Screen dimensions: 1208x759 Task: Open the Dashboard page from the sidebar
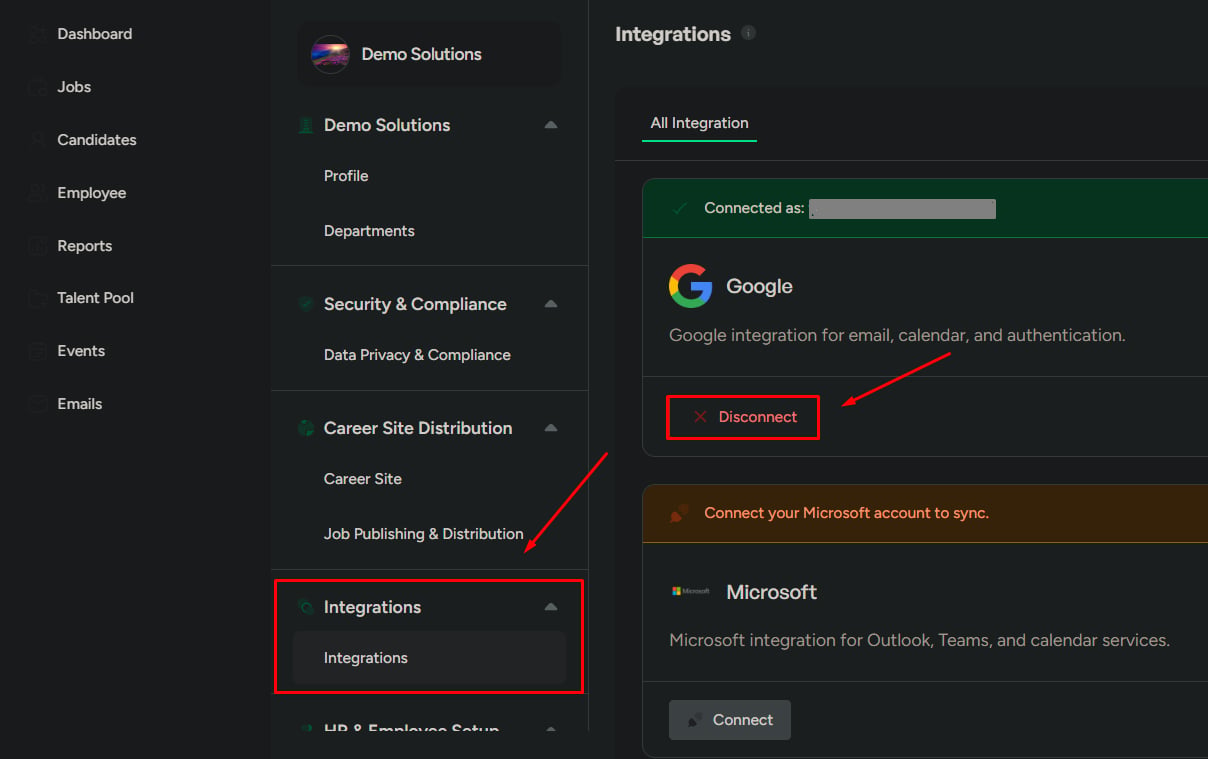coord(95,34)
